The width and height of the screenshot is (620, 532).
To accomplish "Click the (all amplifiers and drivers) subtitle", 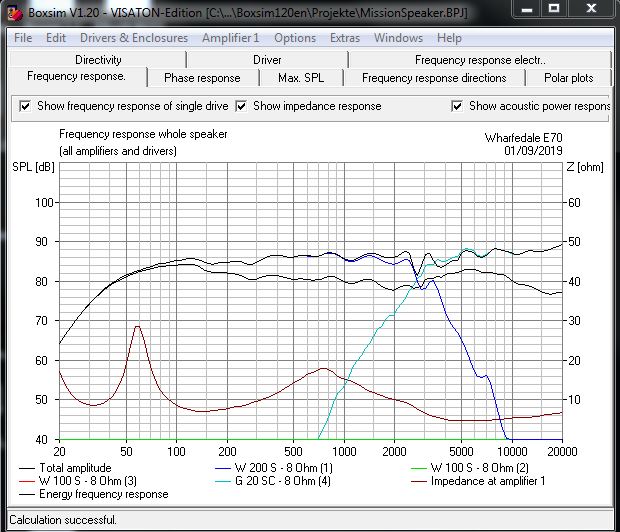I will (118, 151).
